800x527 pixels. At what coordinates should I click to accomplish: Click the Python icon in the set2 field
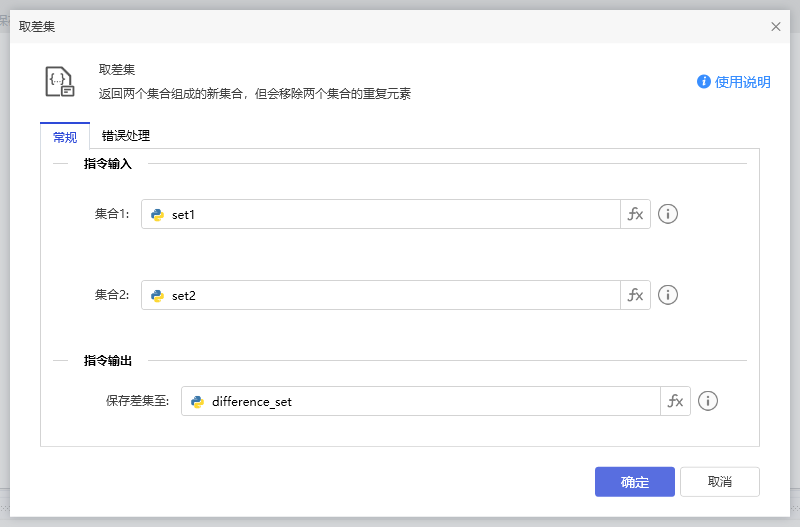157,295
